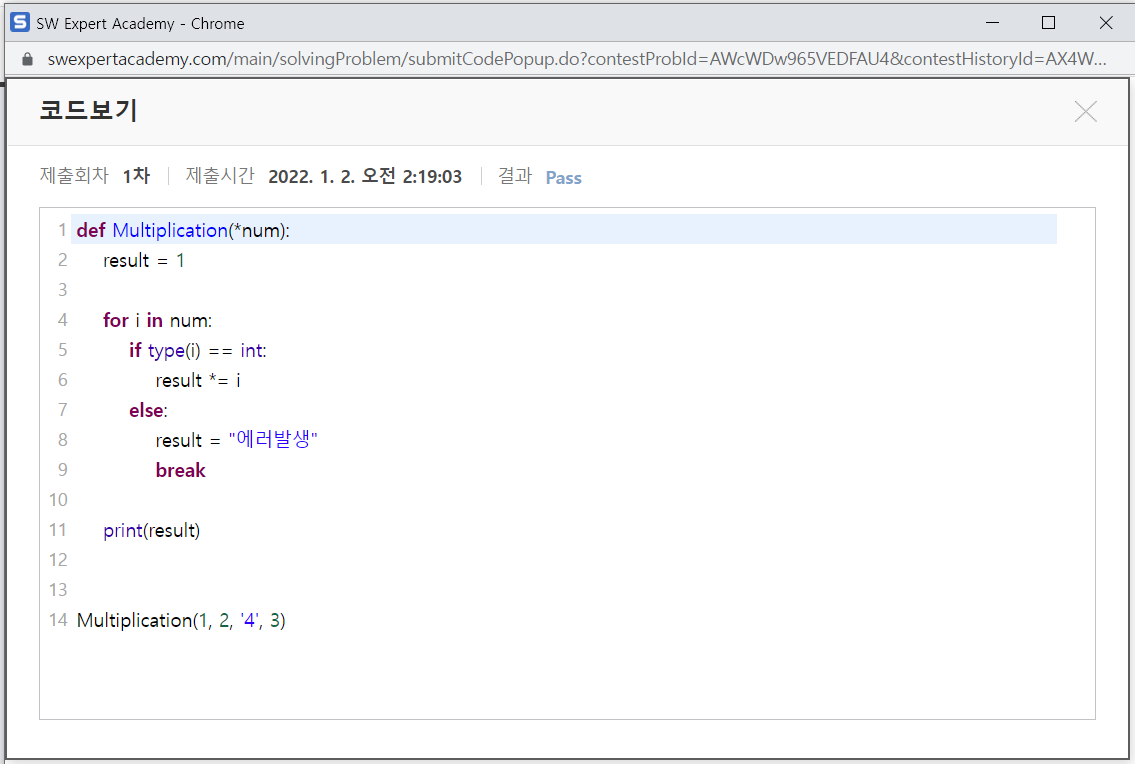1135x764 pixels.
Task: Click the lock icon in address bar
Action: click(x=28, y=59)
